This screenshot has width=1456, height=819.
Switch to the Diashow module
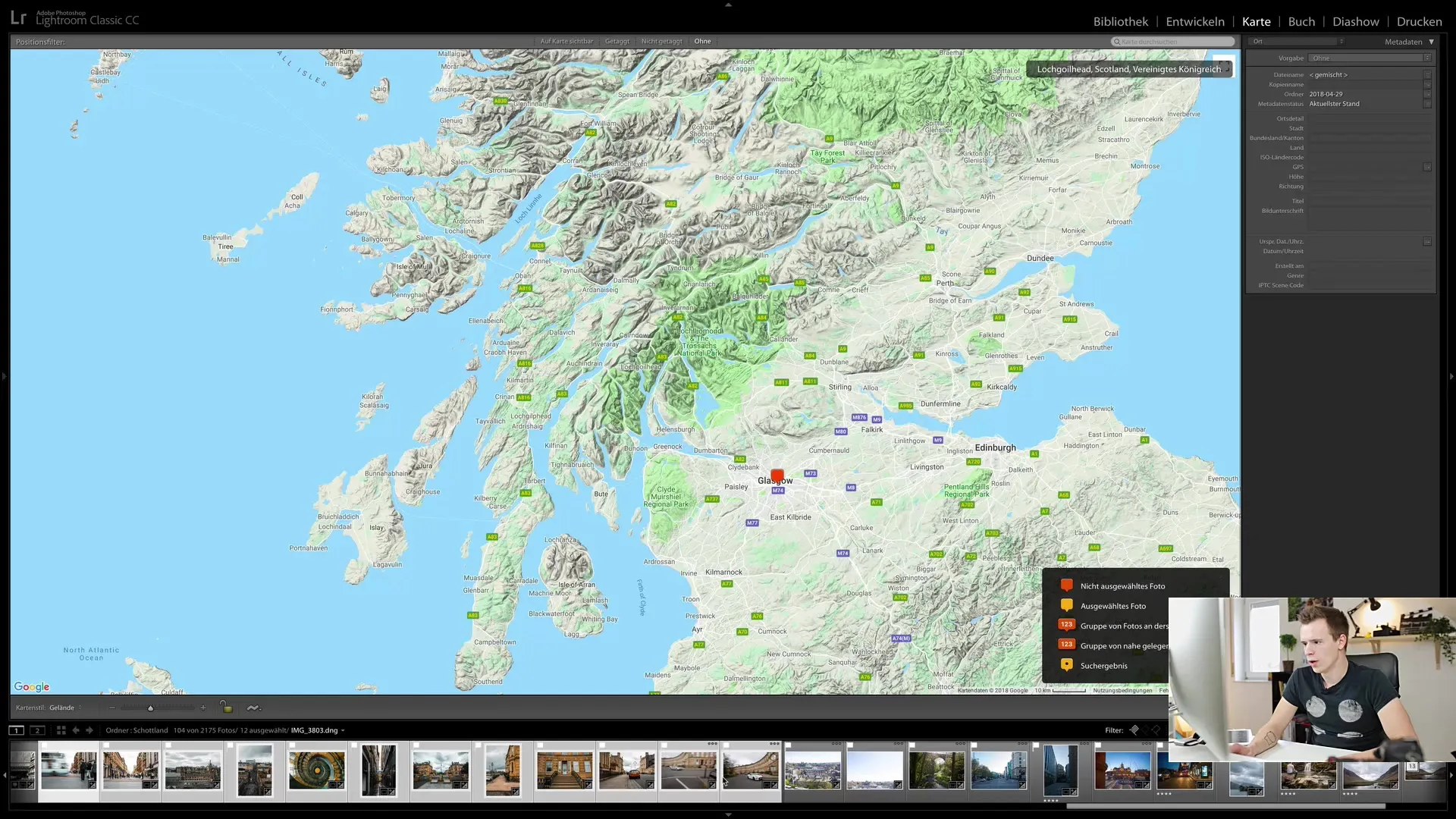click(x=1355, y=21)
